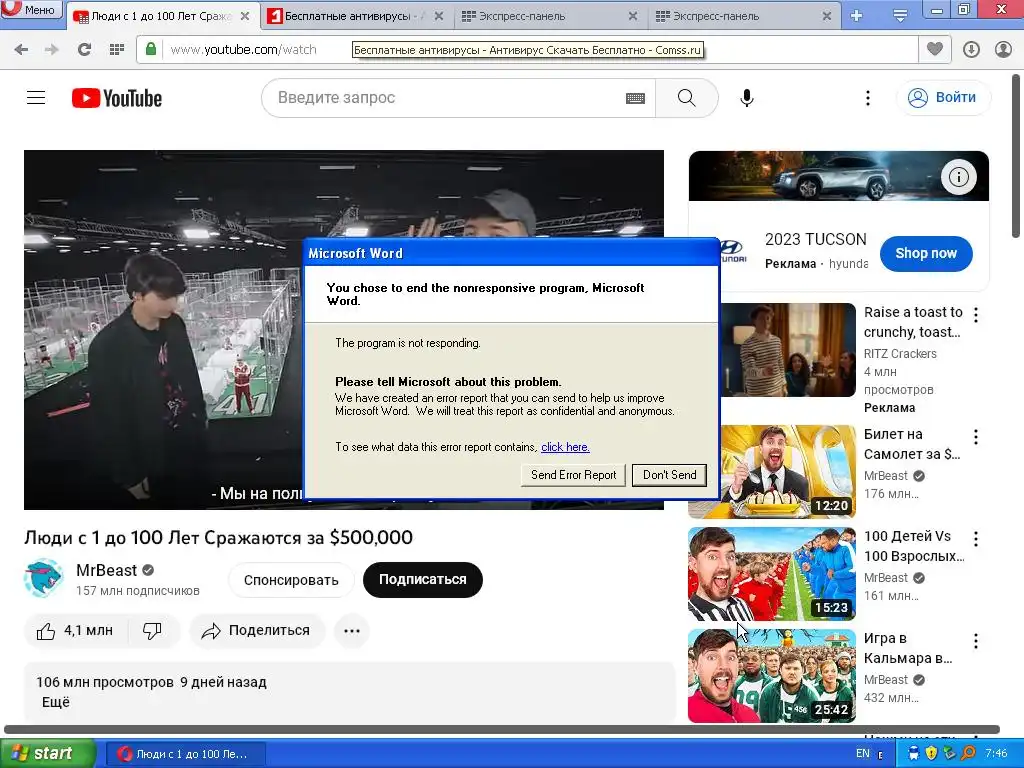
Task: Open a new browser tab with plus
Action: 856,16
